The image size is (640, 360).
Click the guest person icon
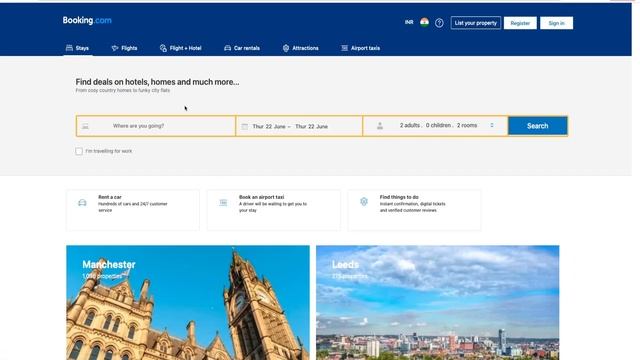click(380, 126)
